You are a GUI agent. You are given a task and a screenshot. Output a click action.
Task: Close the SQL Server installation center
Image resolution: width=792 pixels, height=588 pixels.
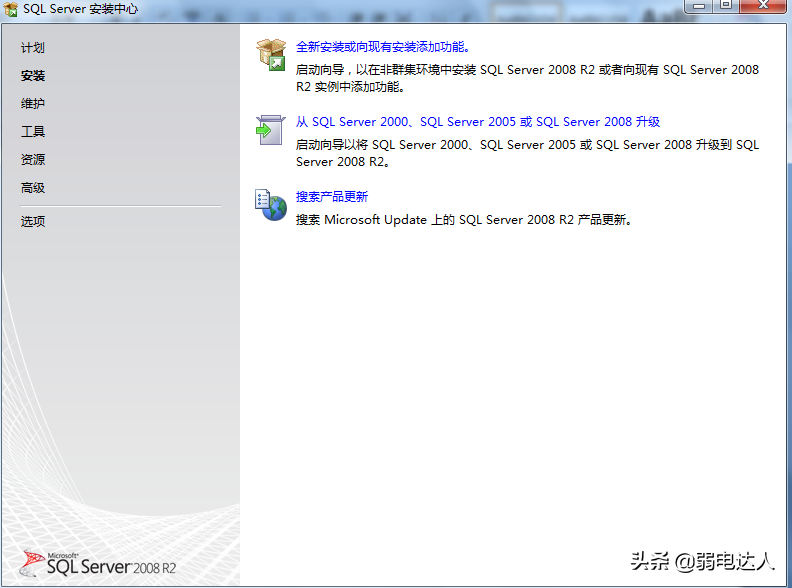763,6
